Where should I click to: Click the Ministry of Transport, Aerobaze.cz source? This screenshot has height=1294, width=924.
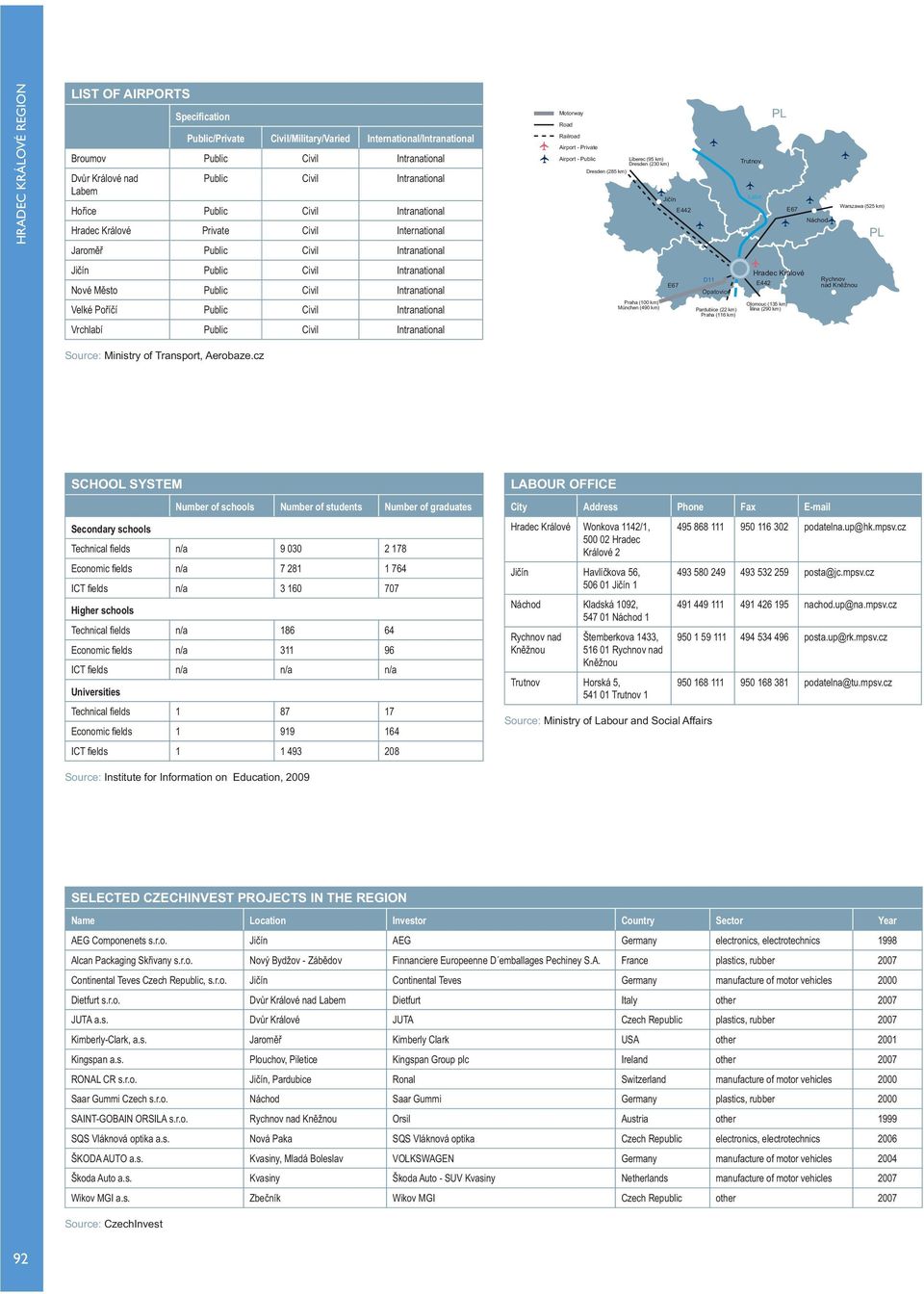[x=184, y=356]
